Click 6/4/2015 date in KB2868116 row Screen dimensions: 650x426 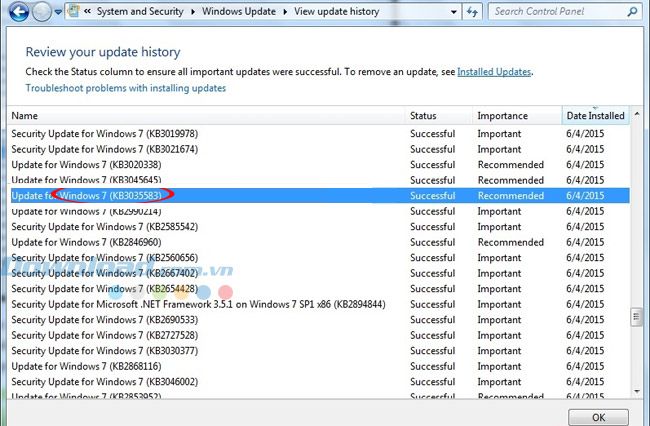coord(585,366)
